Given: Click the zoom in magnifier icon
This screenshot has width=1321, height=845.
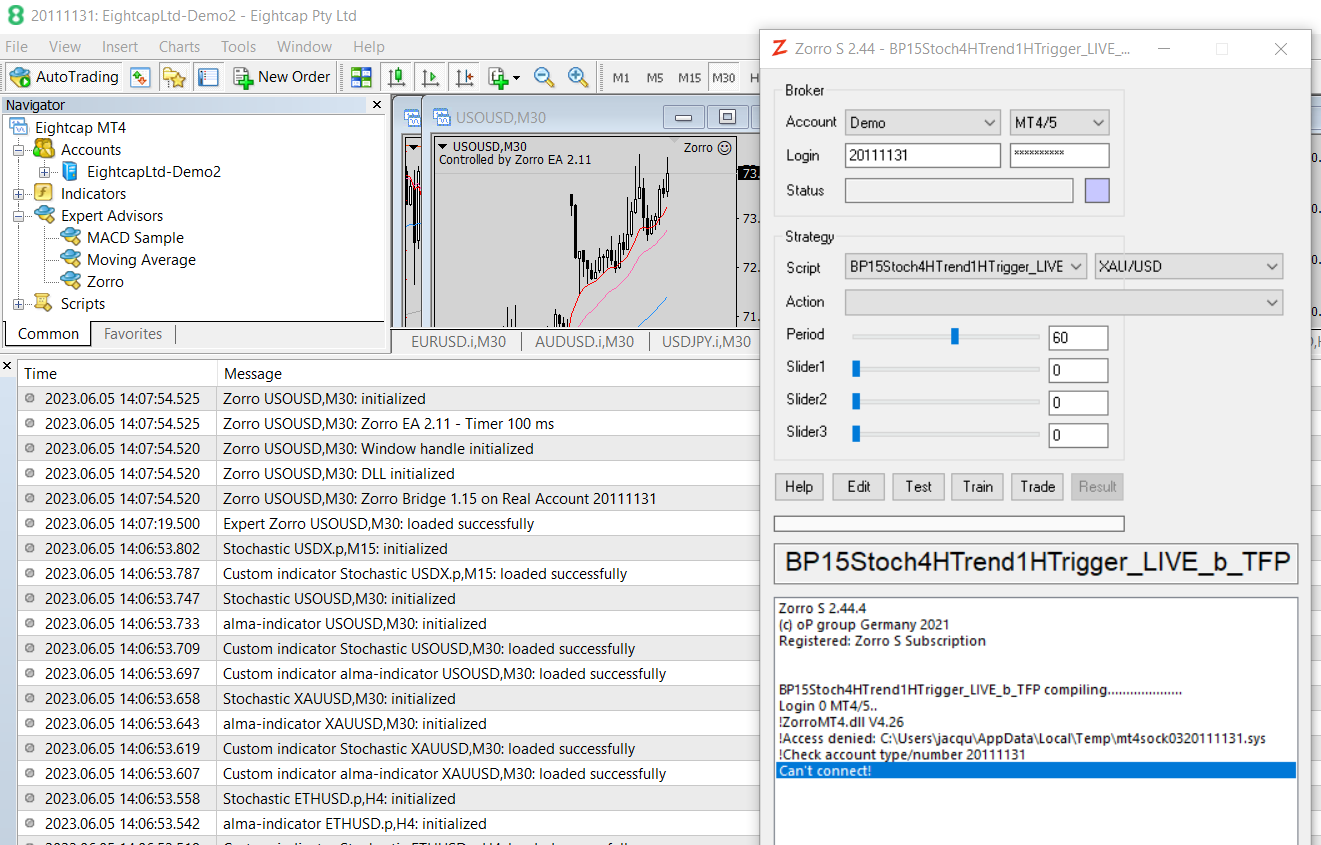Looking at the screenshot, I should (x=578, y=77).
